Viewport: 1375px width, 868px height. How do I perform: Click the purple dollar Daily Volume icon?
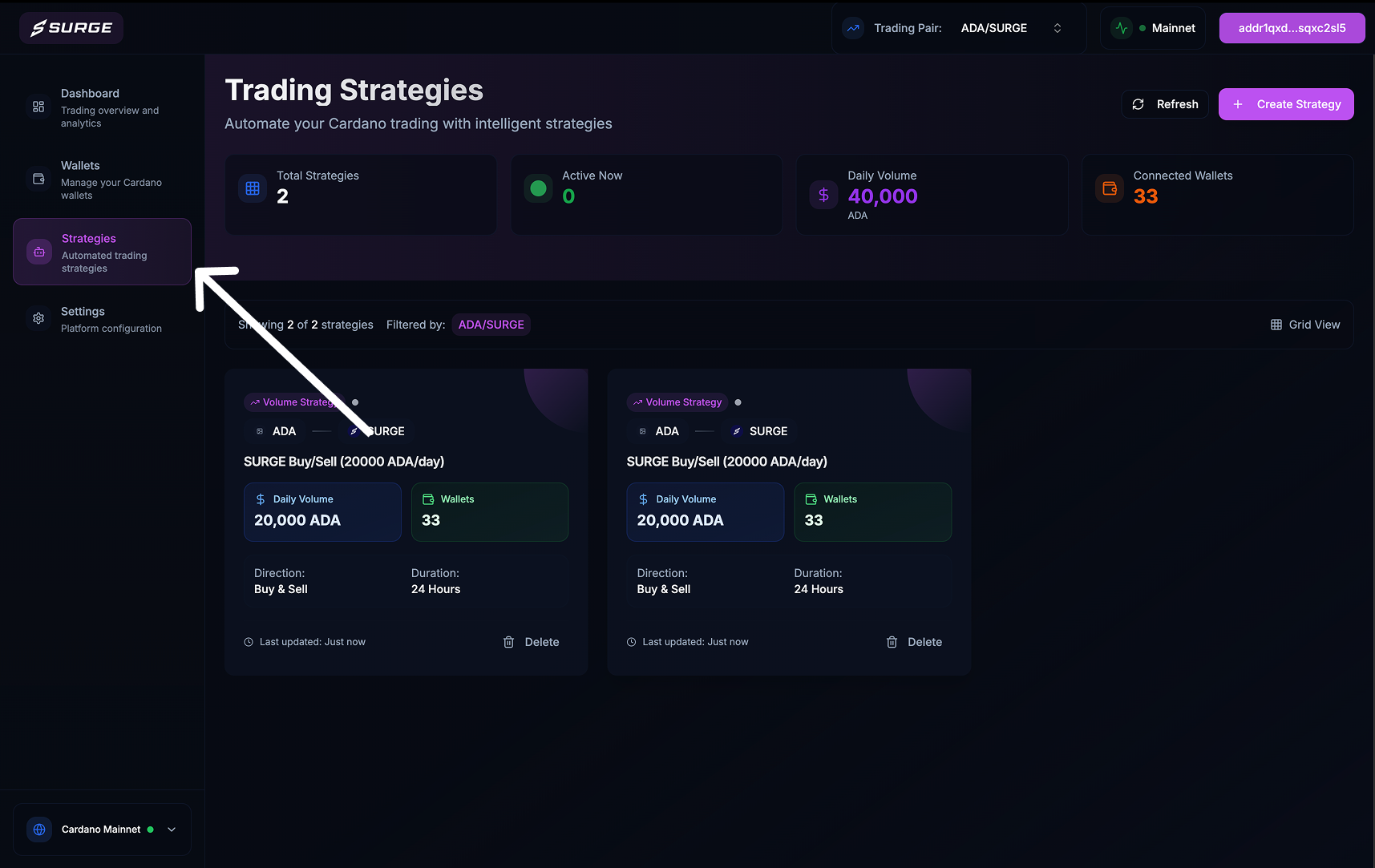click(823, 195)
